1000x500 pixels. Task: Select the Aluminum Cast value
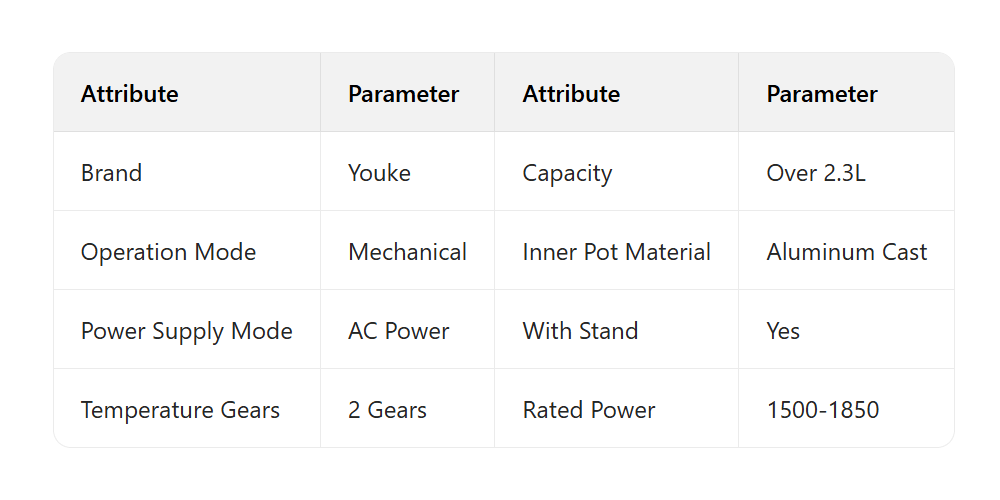click(x=847, y=252)
